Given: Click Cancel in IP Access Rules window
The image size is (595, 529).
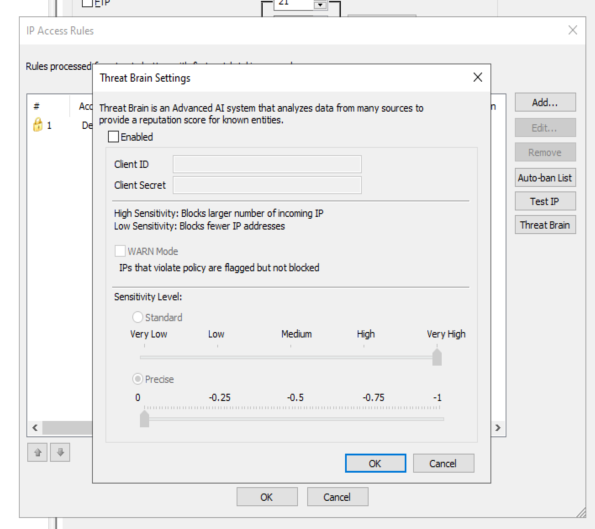Looking at the screenshot, I should coord(337,497).
